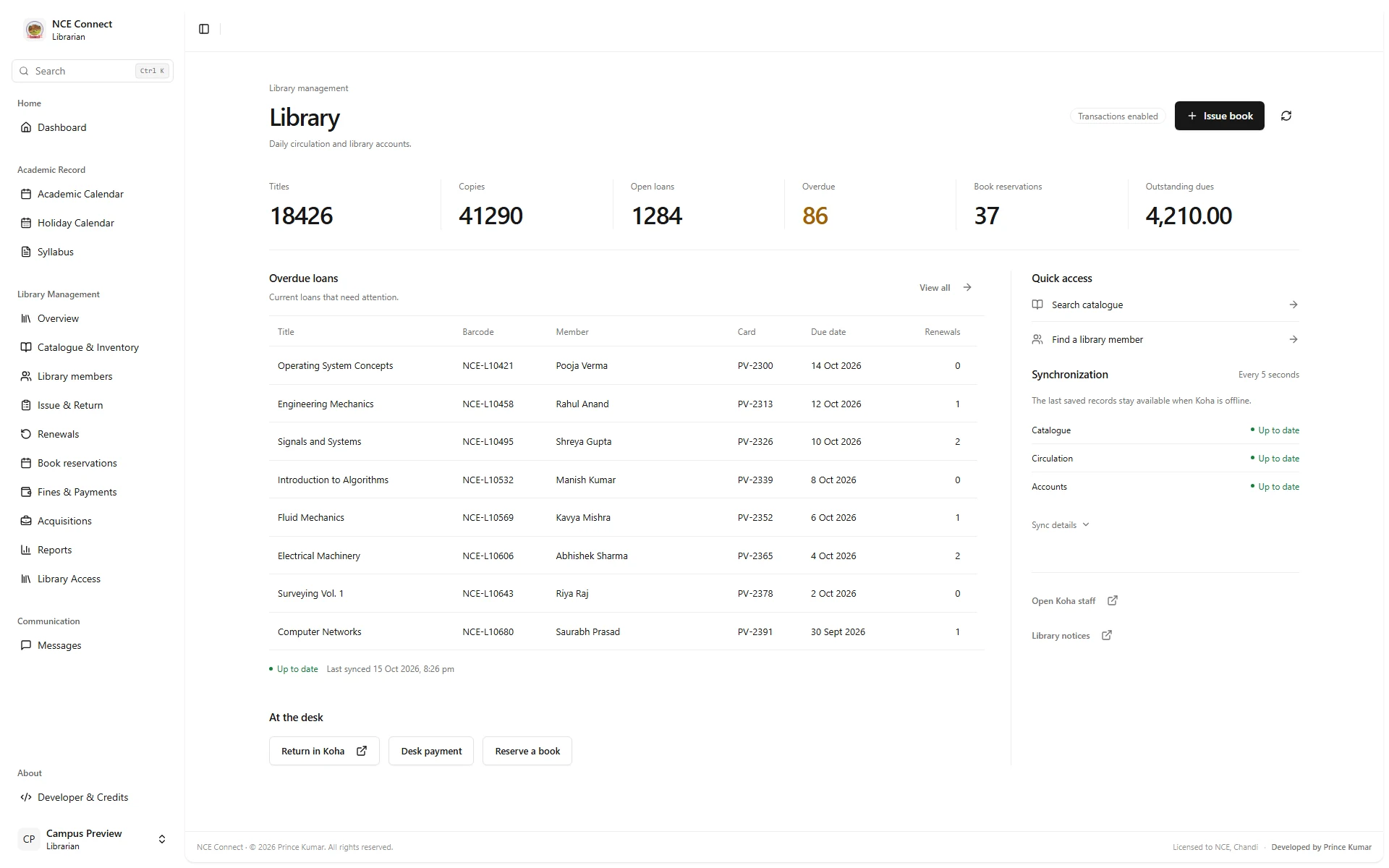Screen dimensions: 1389x868
Task: Open Dashboard in the sidebar
Action: [93, 127]
